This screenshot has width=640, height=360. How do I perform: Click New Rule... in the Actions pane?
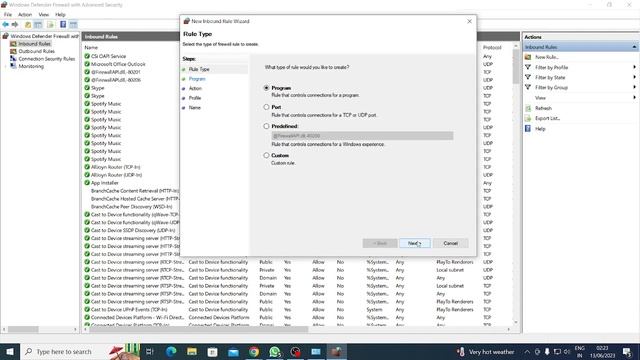pos(547,57)
